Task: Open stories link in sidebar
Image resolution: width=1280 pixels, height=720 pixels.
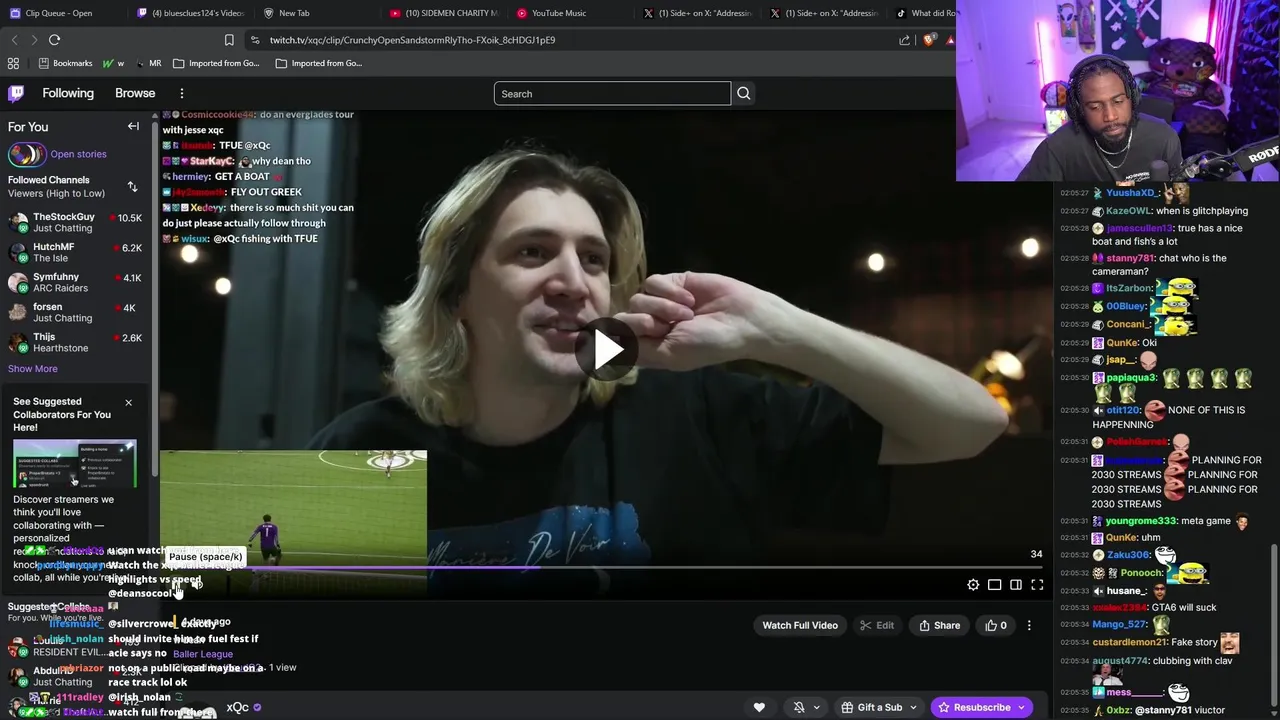Action: pyautogui.click(x=78, y=154)
